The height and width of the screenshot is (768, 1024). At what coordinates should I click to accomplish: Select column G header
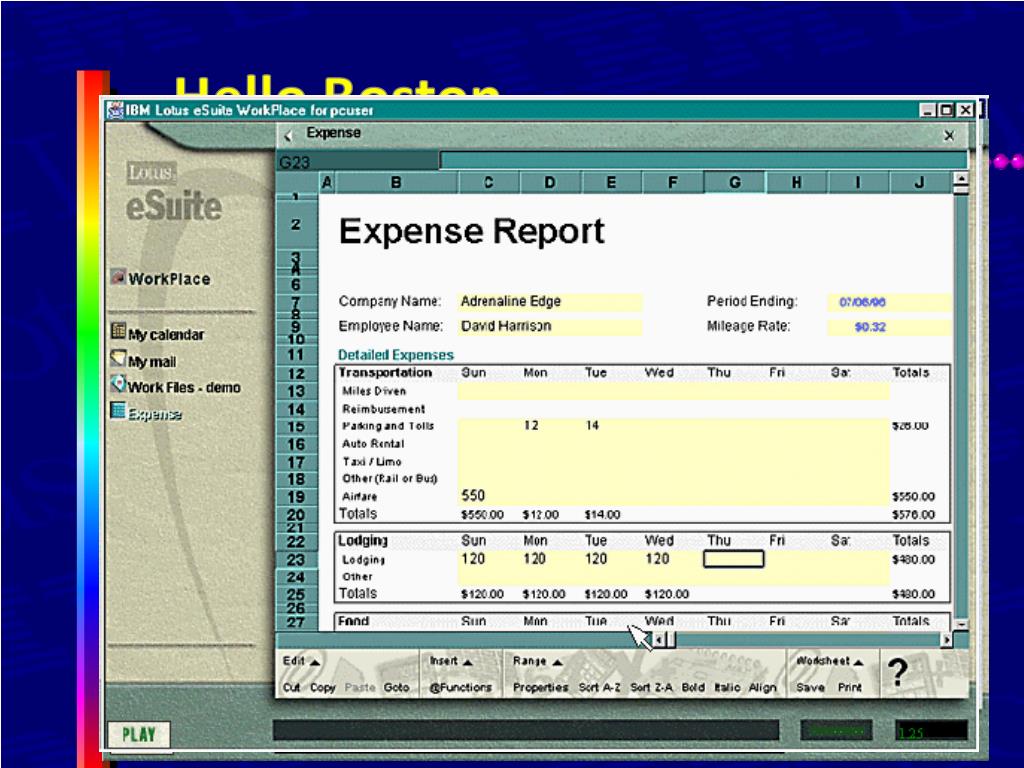point(735,183)
